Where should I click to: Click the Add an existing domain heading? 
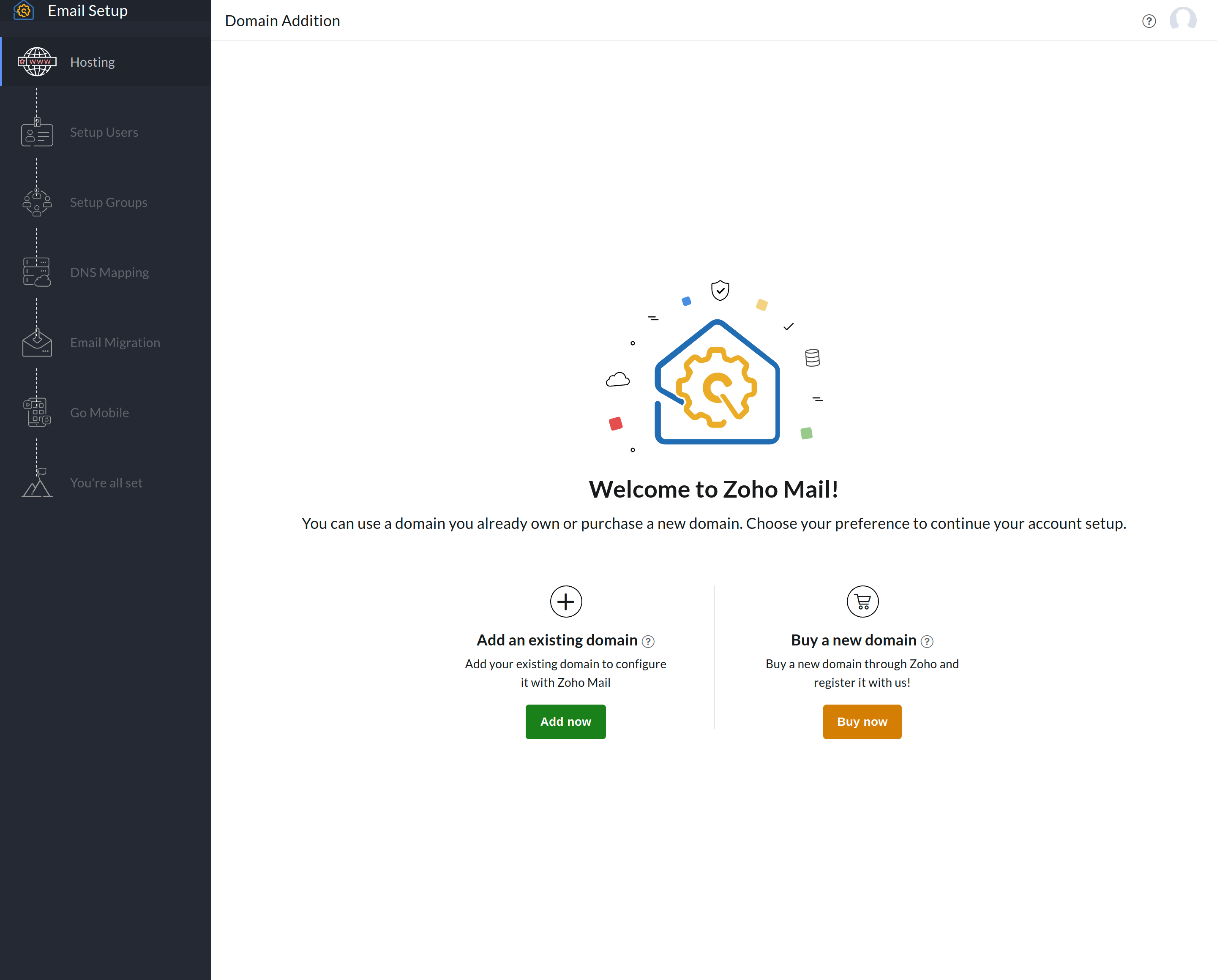click(557, 640)
